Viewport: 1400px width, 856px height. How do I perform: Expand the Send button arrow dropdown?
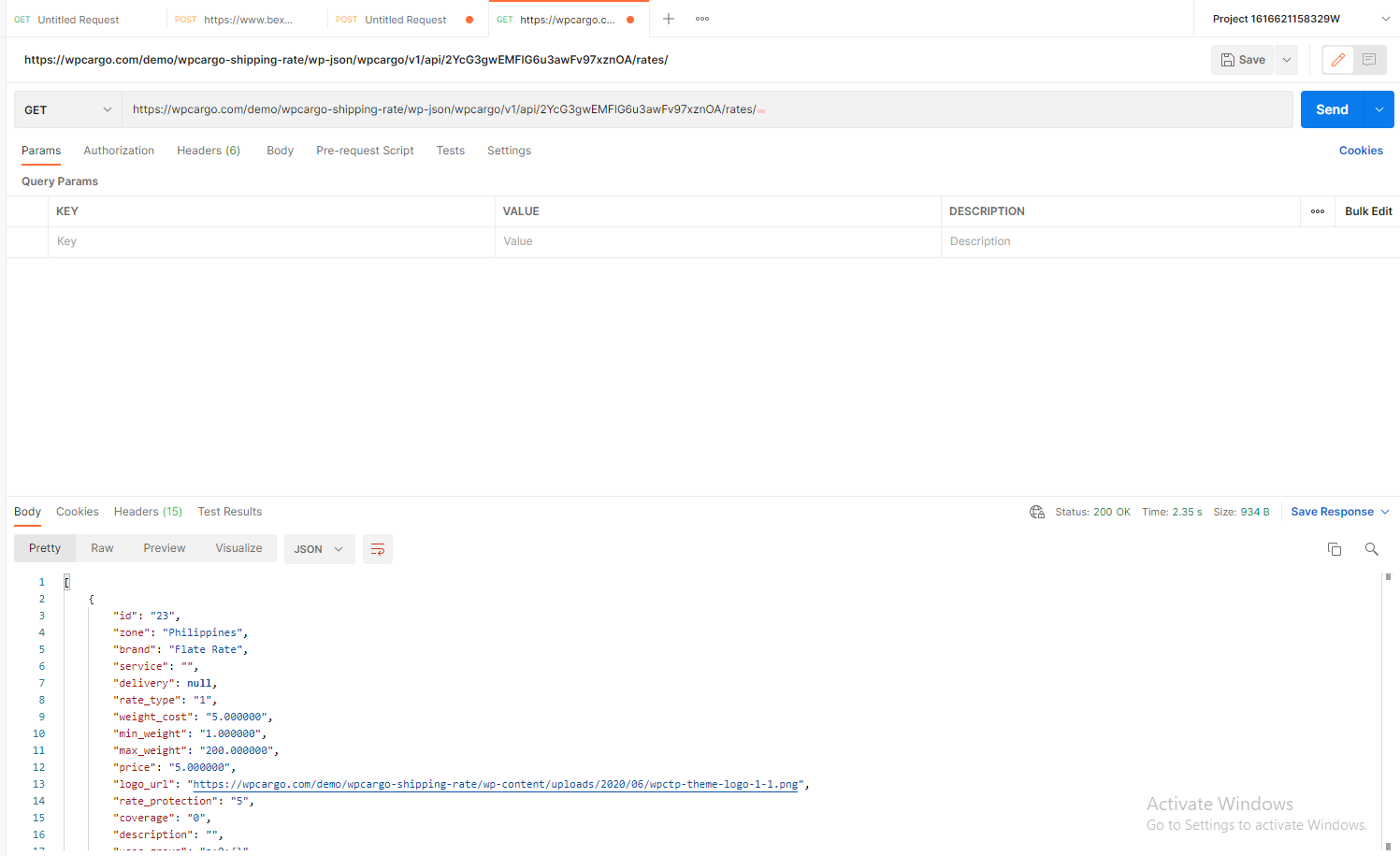coord(1379,109)
